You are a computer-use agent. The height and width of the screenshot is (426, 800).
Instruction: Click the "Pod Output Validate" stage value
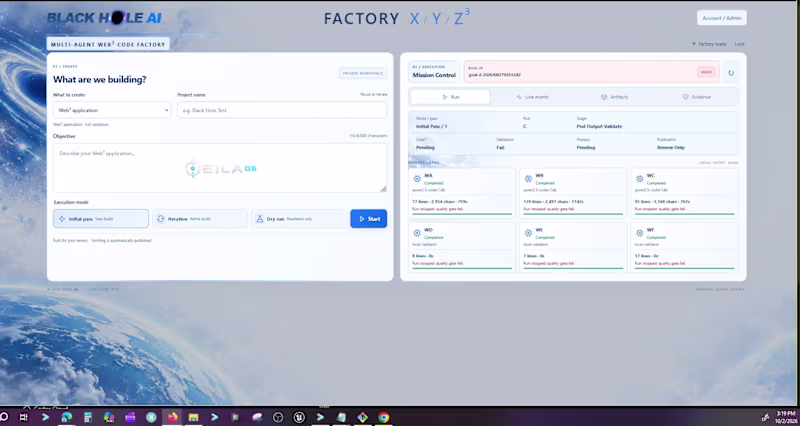coord(599,127)
